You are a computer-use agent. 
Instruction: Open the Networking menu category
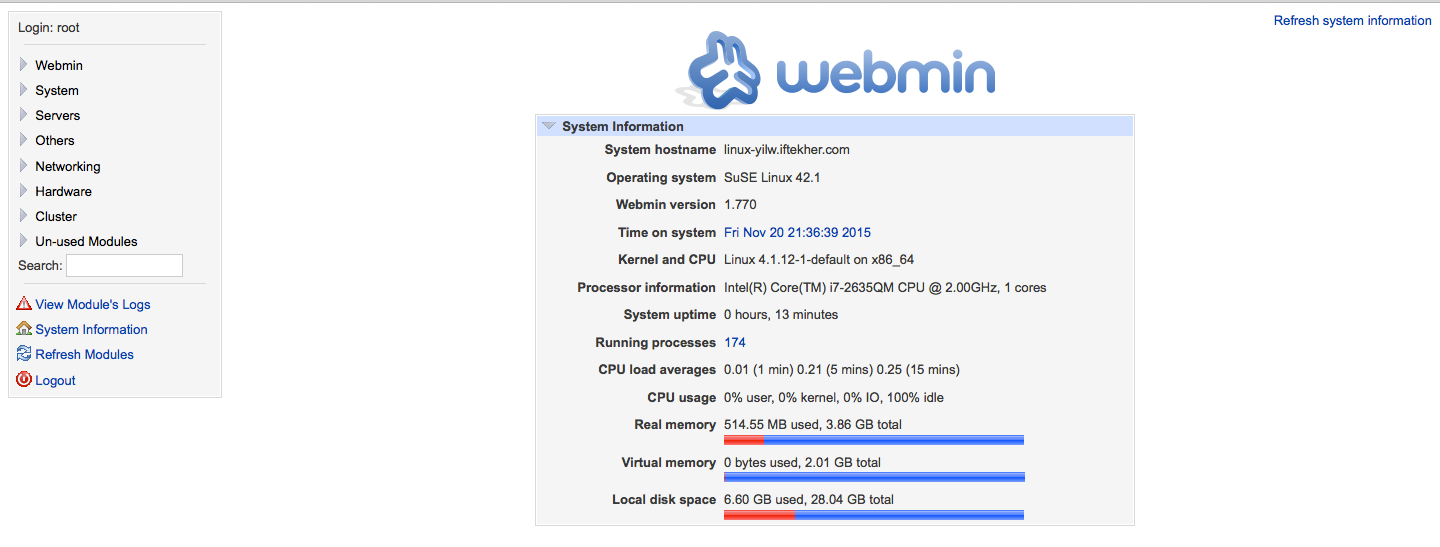pyautogui.click(x=68, y=166)
